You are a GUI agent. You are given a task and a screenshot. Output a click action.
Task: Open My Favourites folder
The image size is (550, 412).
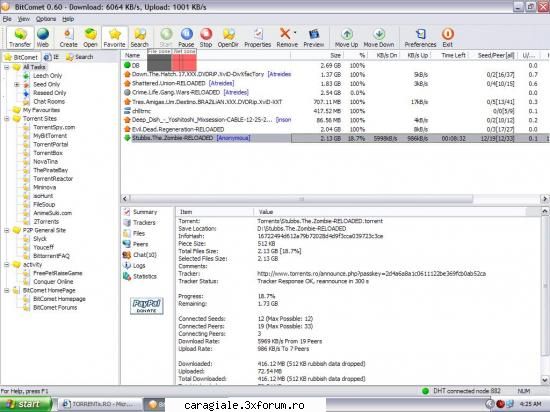coord(41,110)
